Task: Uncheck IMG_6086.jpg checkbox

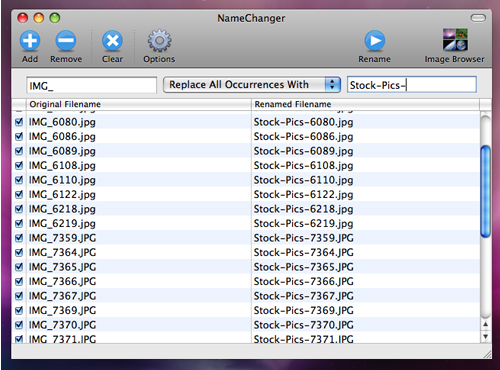Action: click(19, 136)
